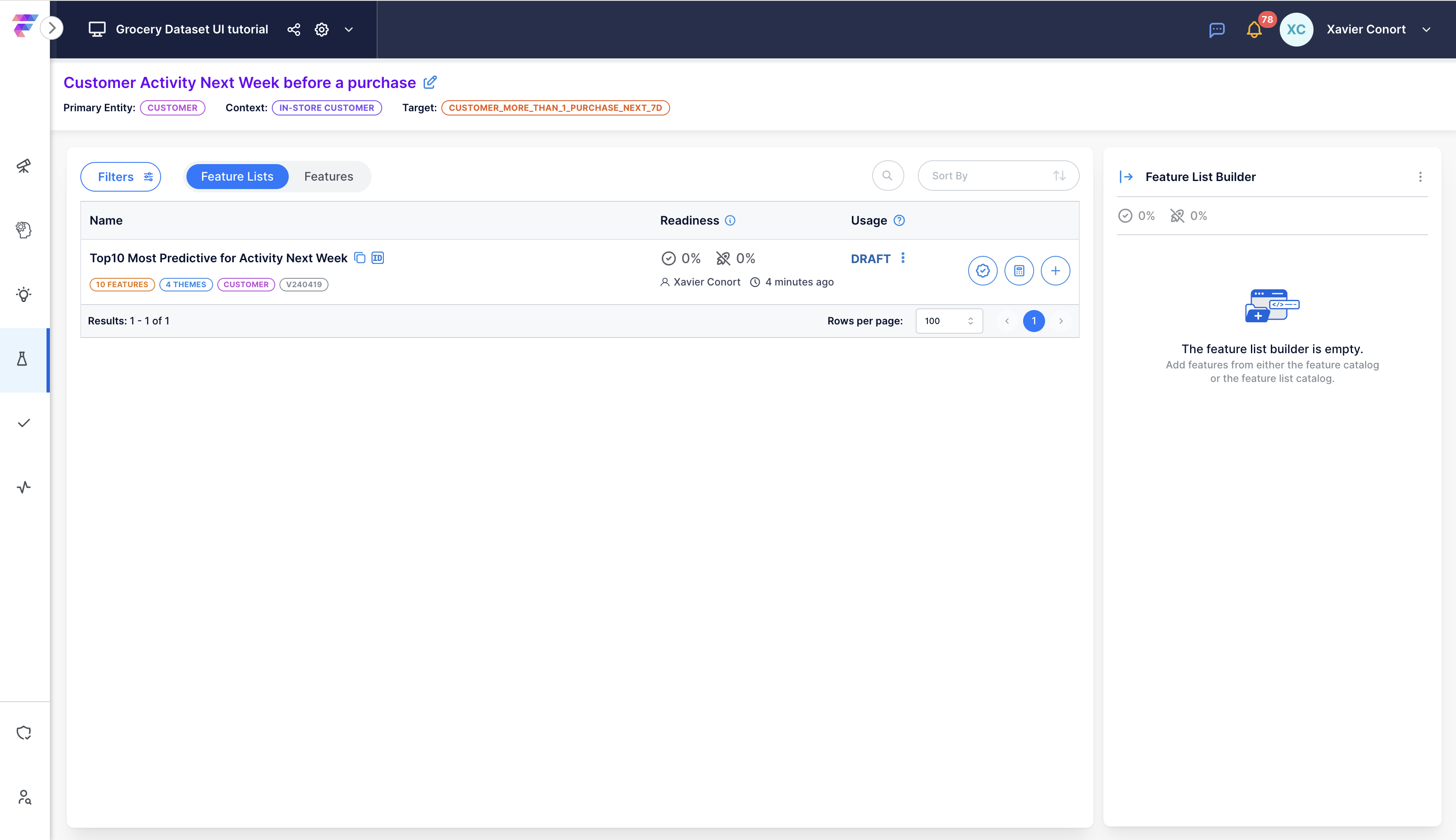This screenshot has height=840, width=1456.
Task: Open the Filters button
Action: (x=120, y=176)
